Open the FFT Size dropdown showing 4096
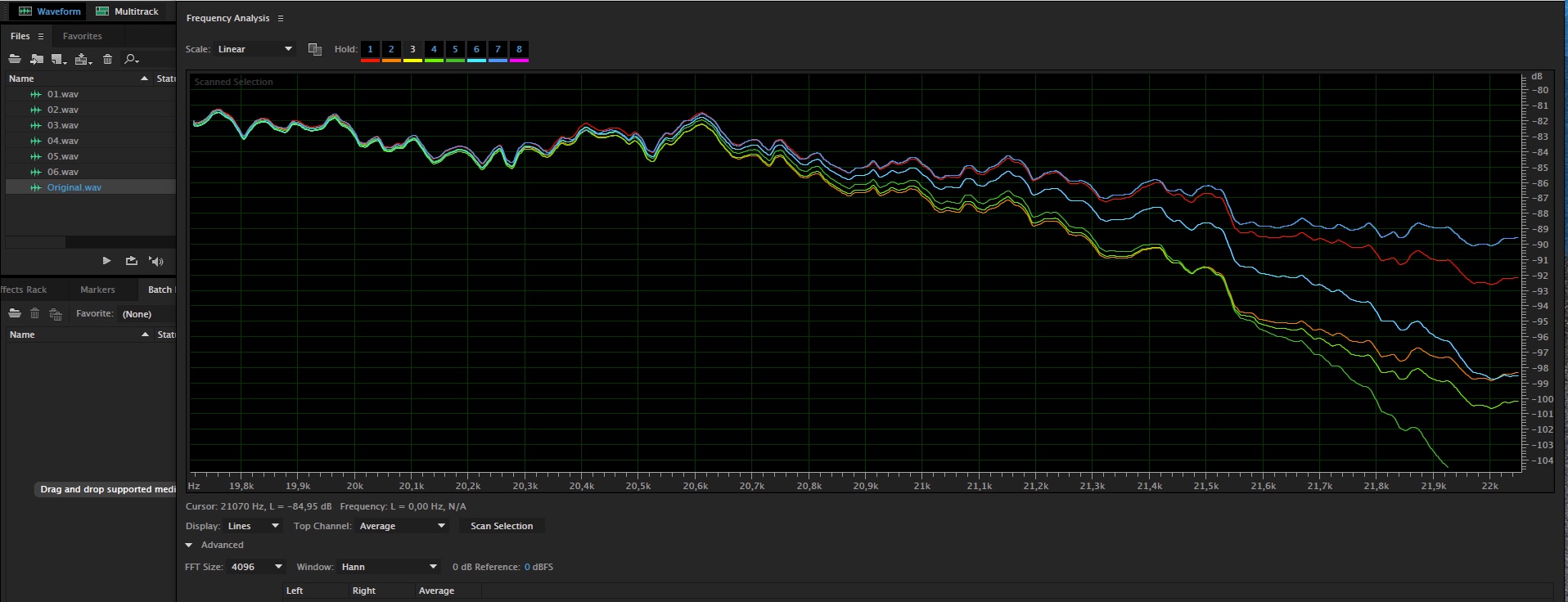The width and height of the screenshot is (1568, 602). [256, 567]
